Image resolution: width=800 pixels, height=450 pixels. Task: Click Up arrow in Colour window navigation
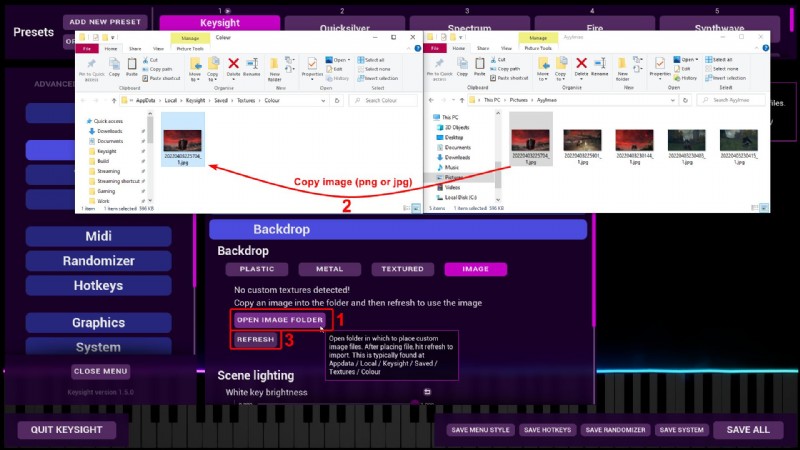tap(114, 101)
